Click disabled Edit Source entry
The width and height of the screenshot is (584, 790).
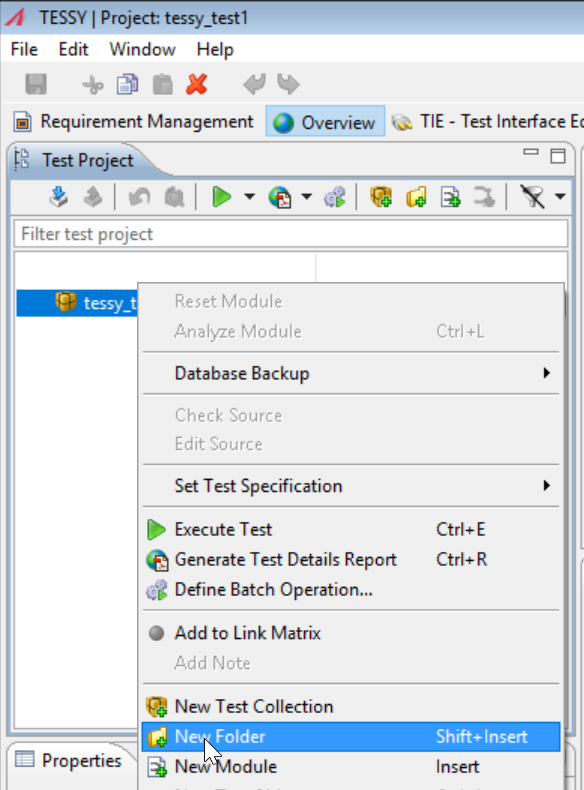point(351,444)
